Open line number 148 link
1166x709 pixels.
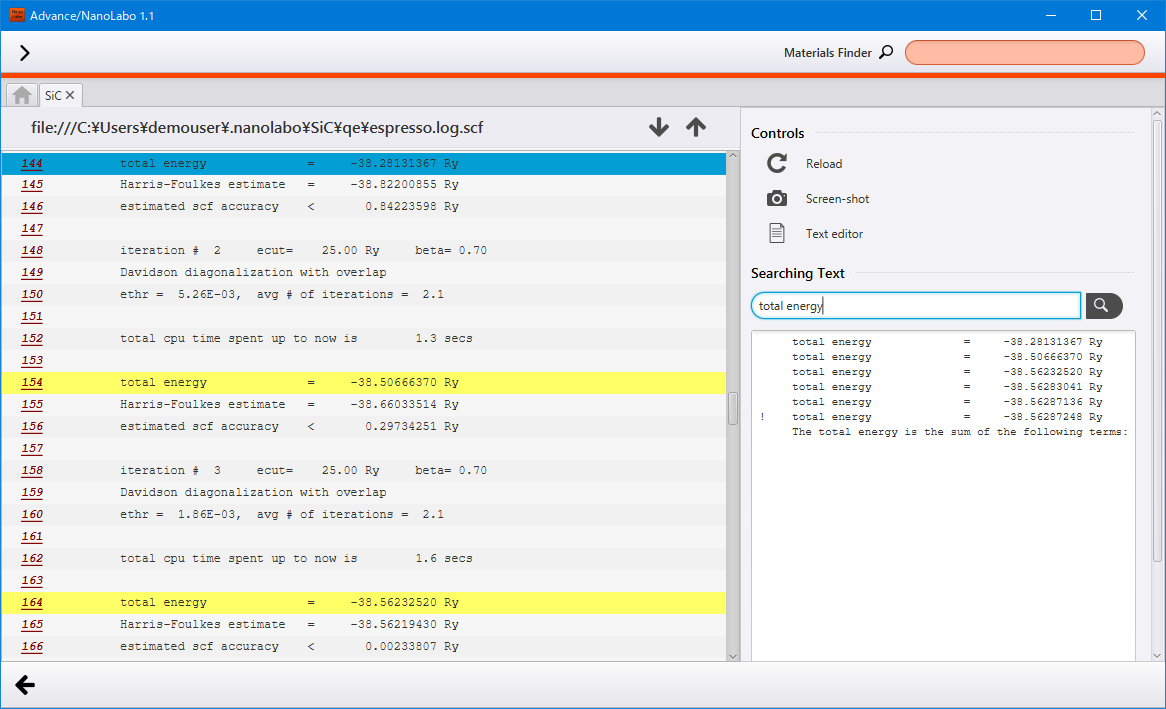coord(32,251)
